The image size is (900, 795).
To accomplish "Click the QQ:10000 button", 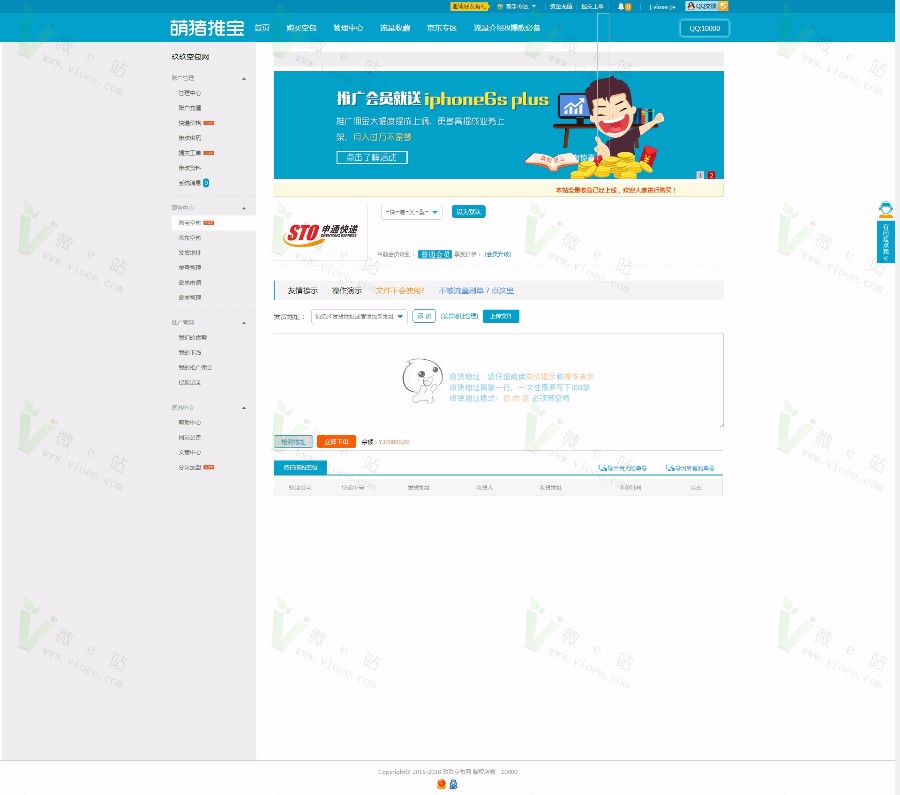I will tap(704, 28).
